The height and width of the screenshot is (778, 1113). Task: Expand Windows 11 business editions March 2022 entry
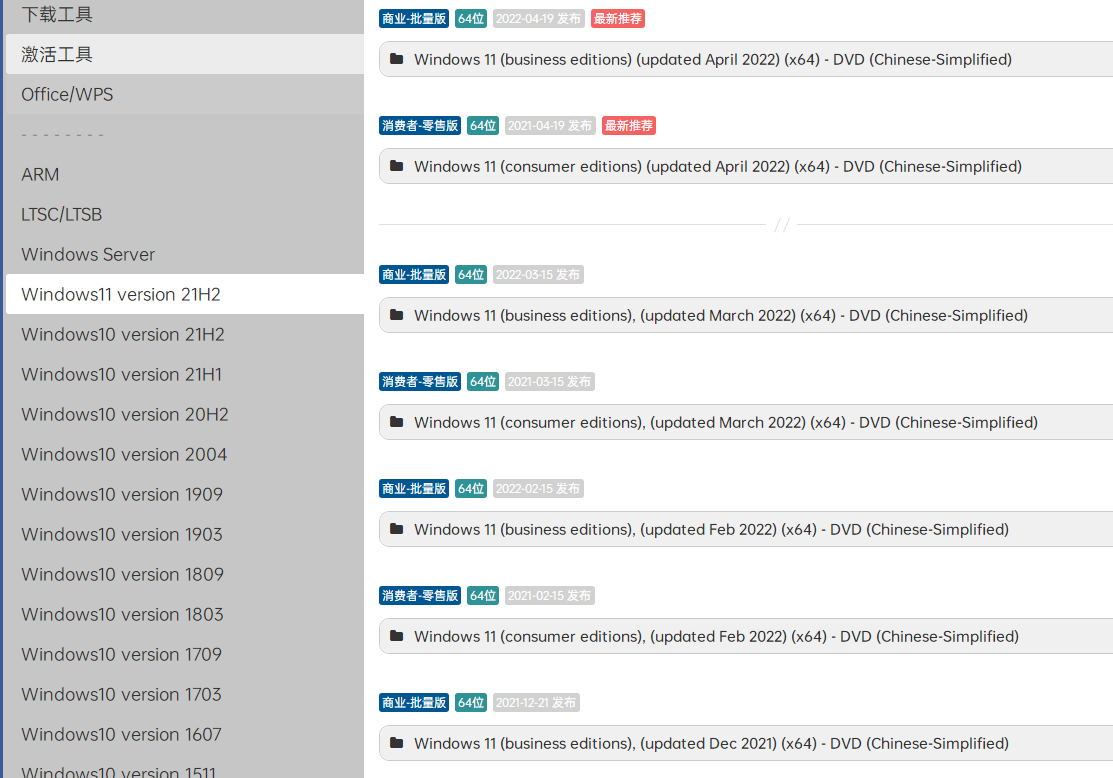tap(746, 315)
